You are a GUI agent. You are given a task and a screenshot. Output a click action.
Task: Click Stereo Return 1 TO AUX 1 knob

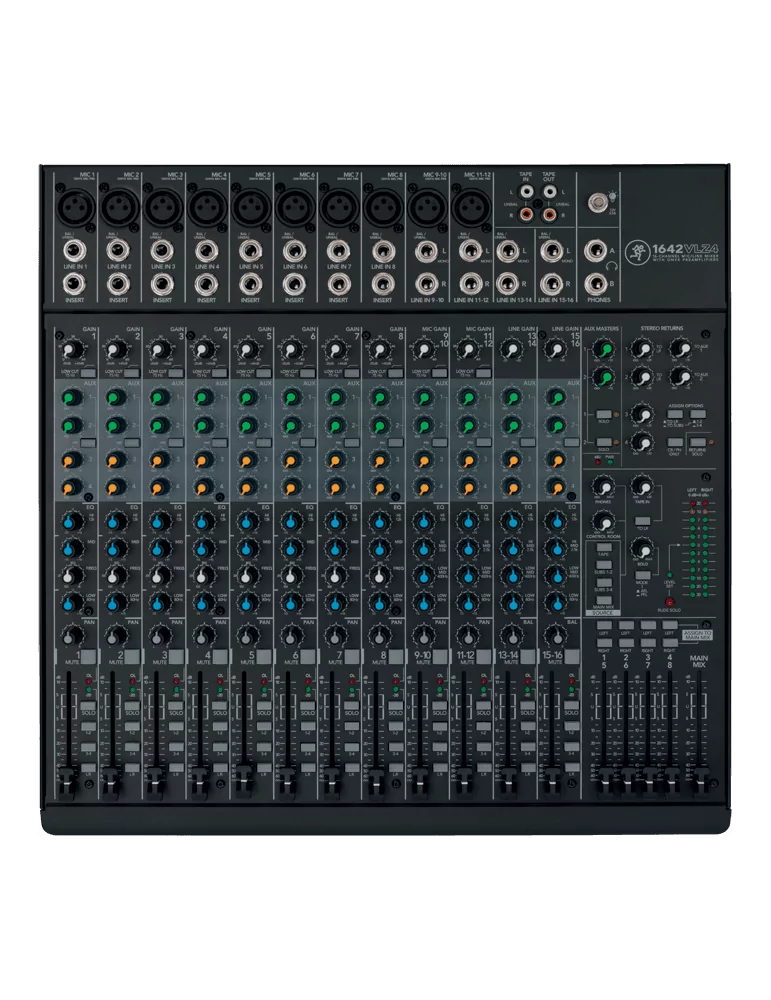(680, 349)
